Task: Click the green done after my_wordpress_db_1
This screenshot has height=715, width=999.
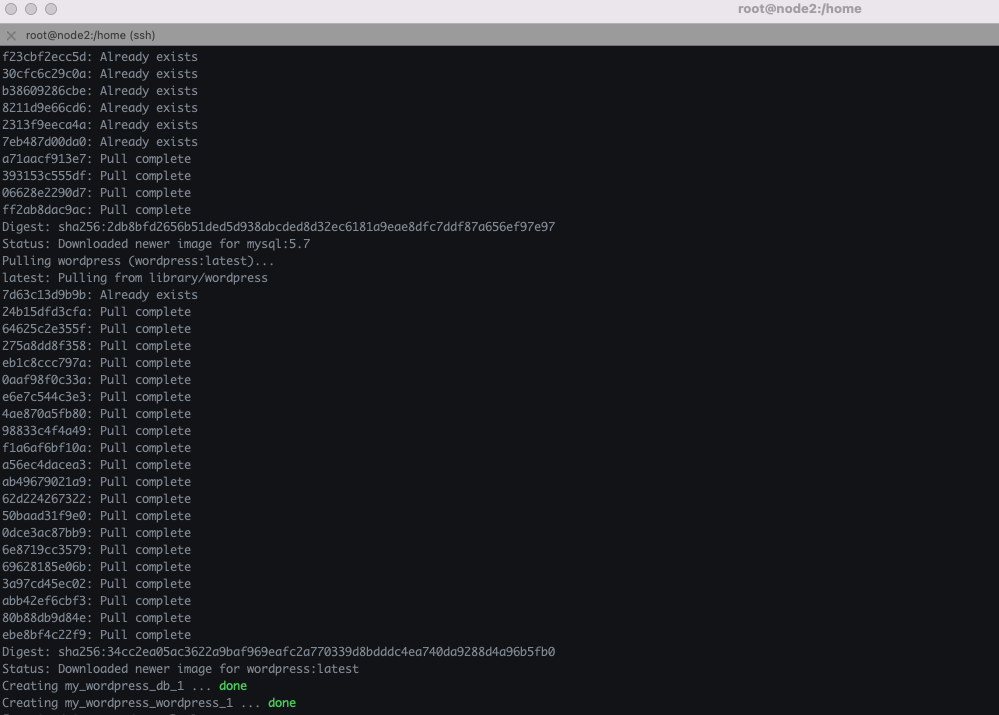Action: point(232,686)
